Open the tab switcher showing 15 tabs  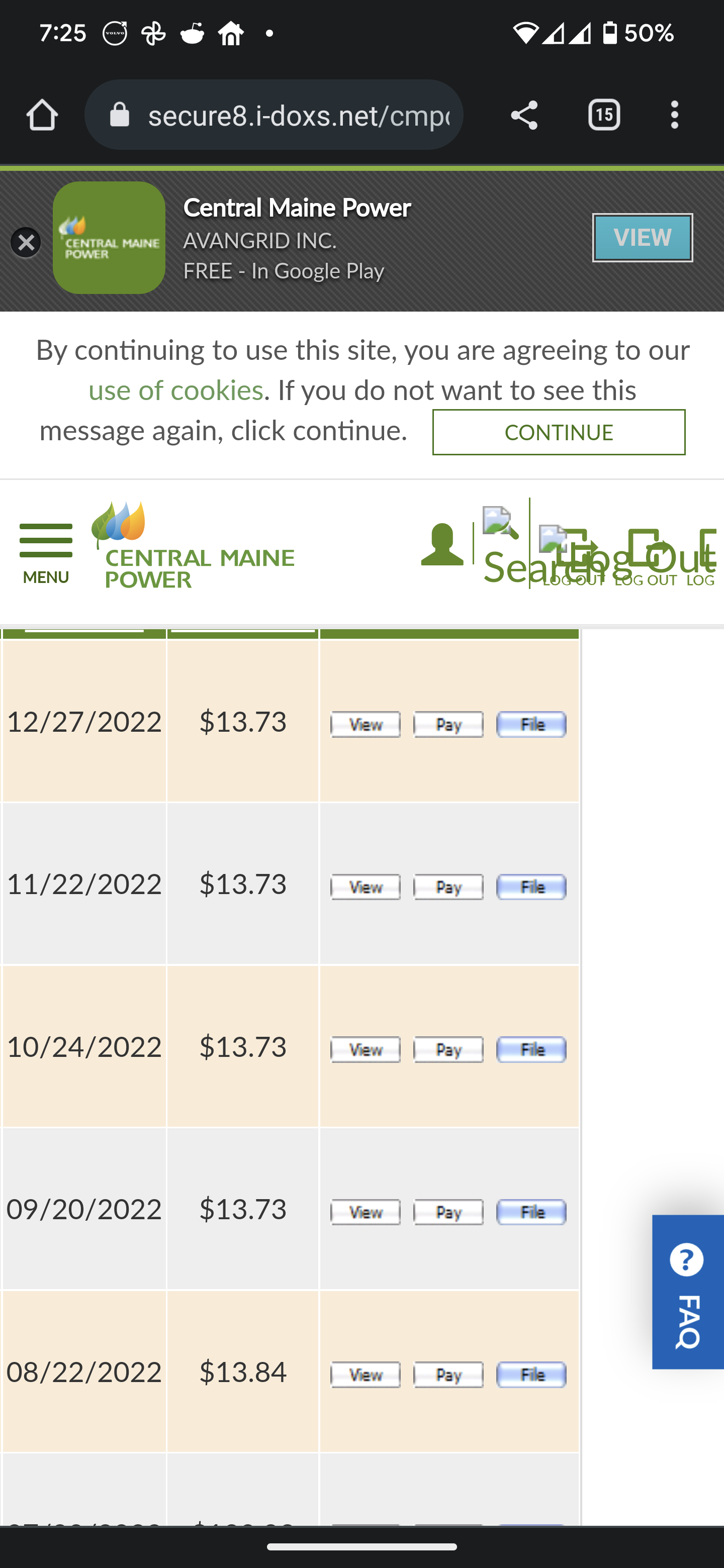(603, 115)
